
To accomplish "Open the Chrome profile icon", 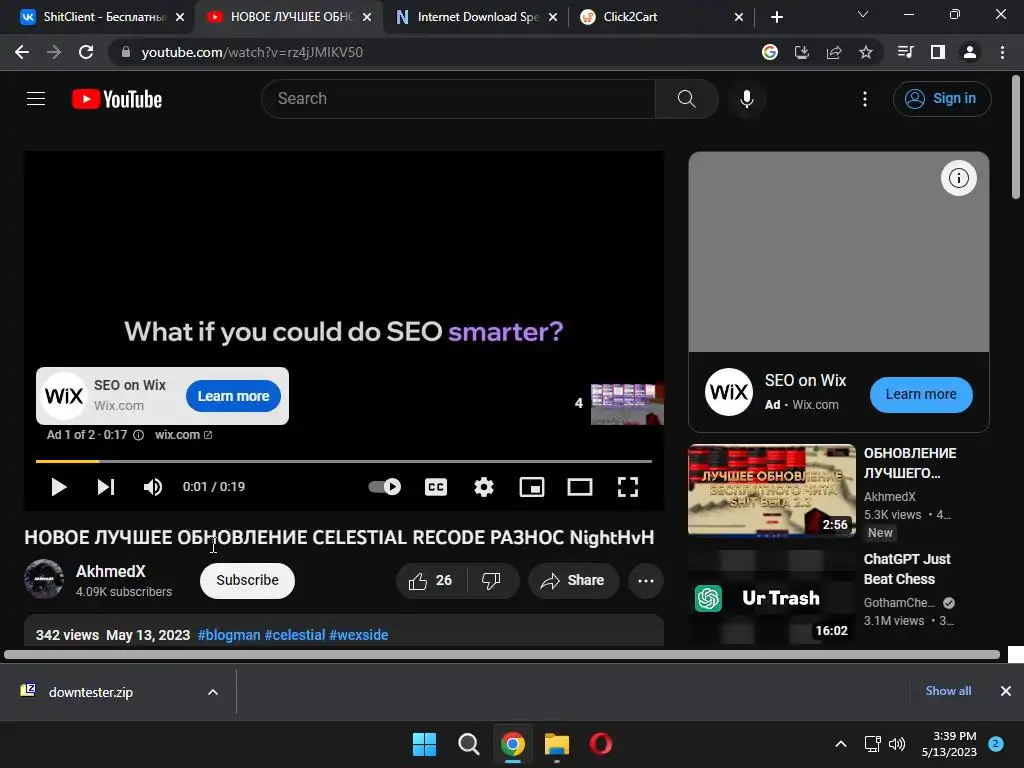I will 970,52.
